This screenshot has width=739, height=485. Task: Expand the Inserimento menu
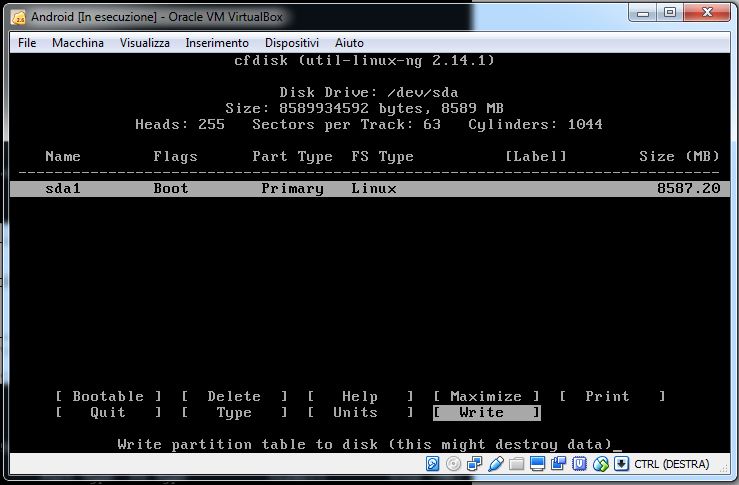(x=217, y=43)
